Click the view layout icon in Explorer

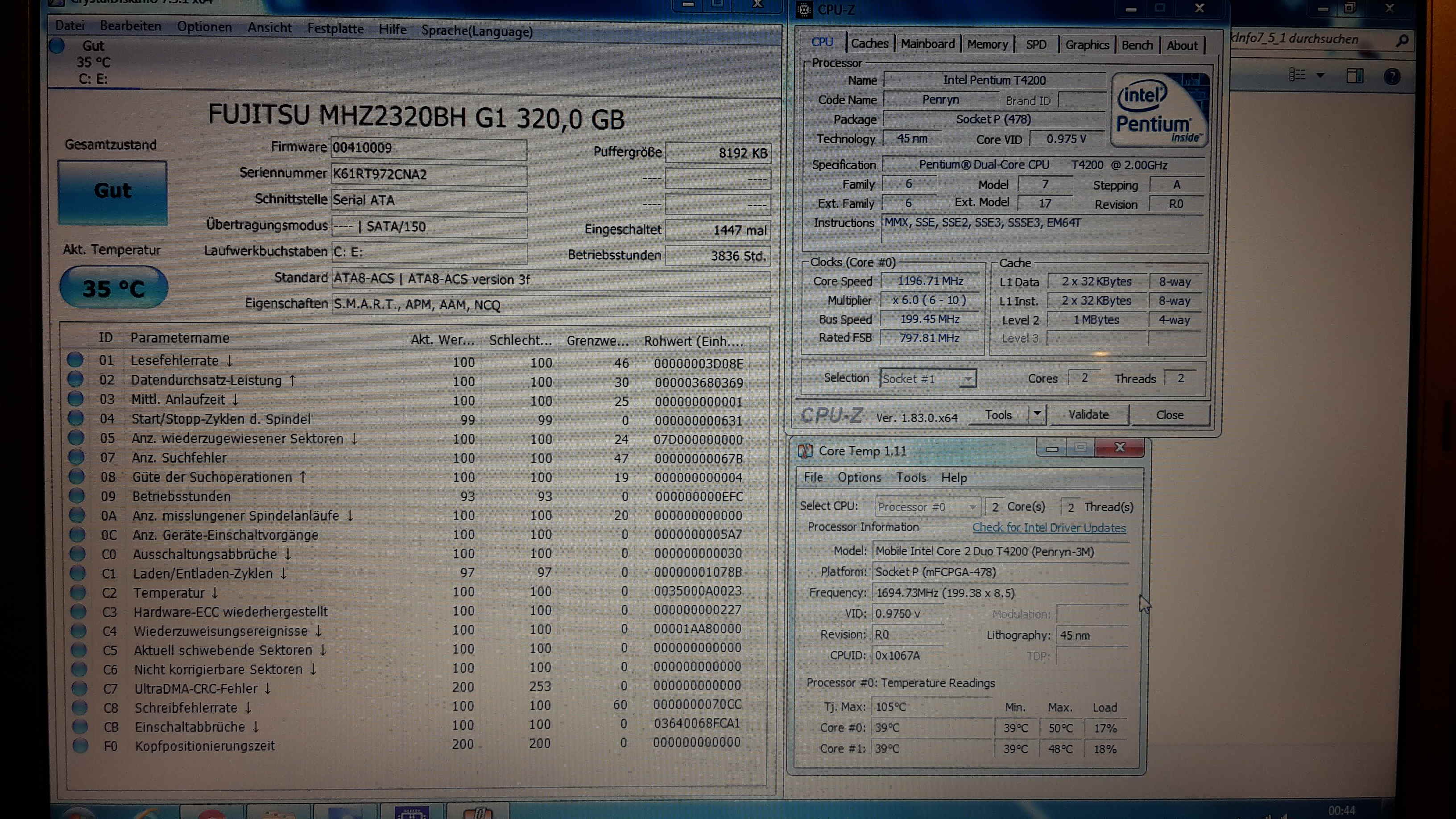click(1297, 74)
